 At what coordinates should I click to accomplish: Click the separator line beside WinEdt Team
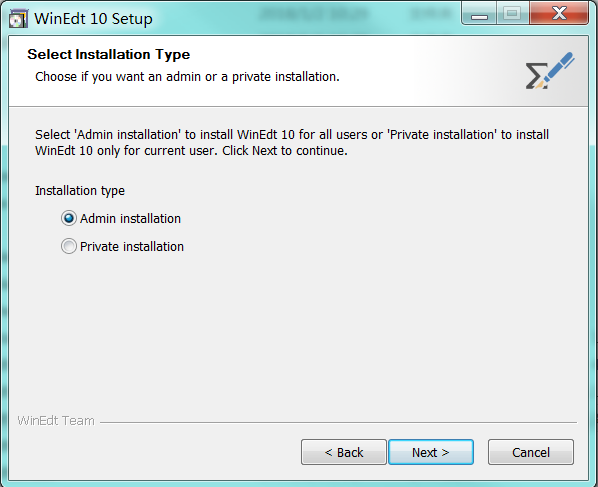tap(338, 423)
